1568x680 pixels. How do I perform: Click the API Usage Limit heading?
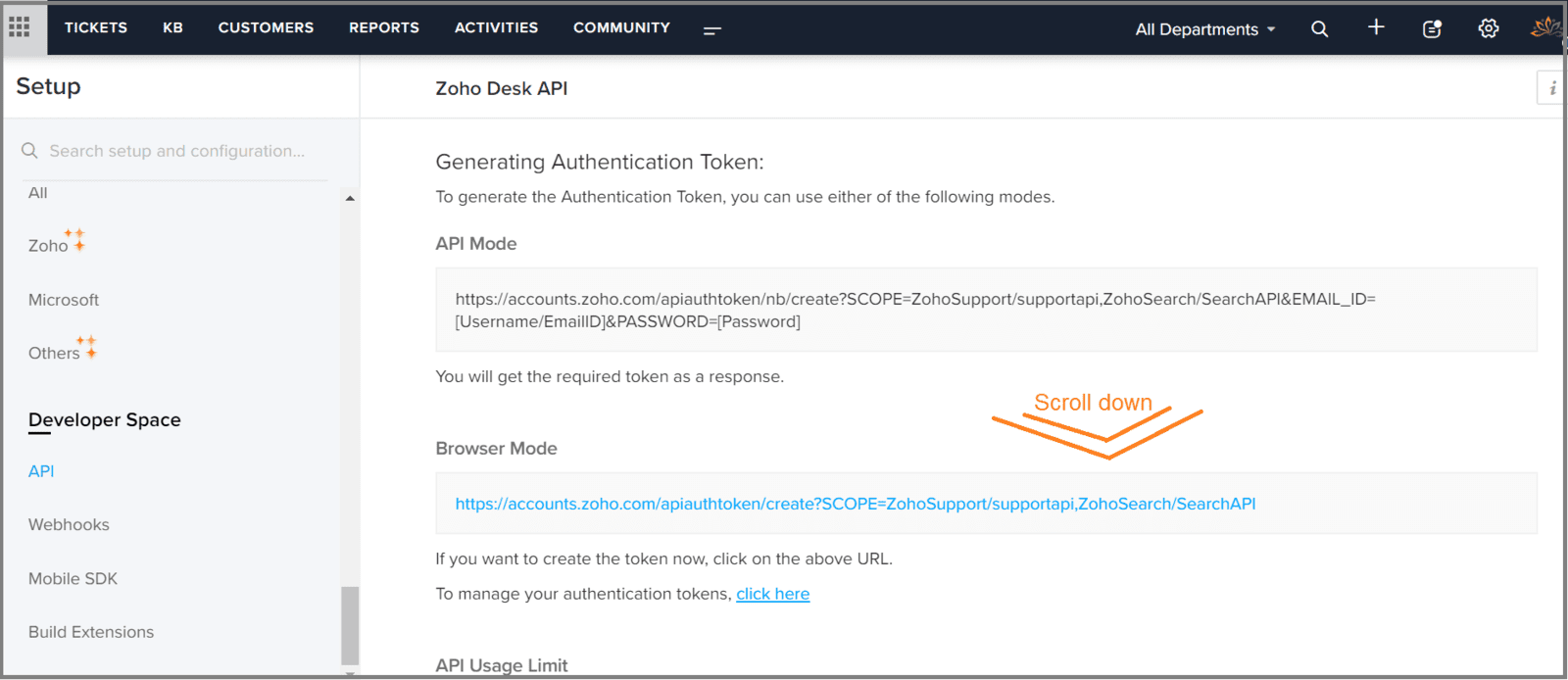click(x=502, y=665)
